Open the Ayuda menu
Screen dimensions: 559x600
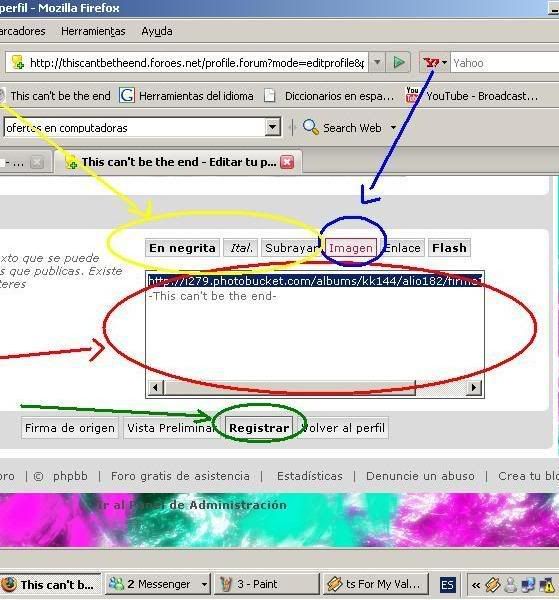(157, 31)
